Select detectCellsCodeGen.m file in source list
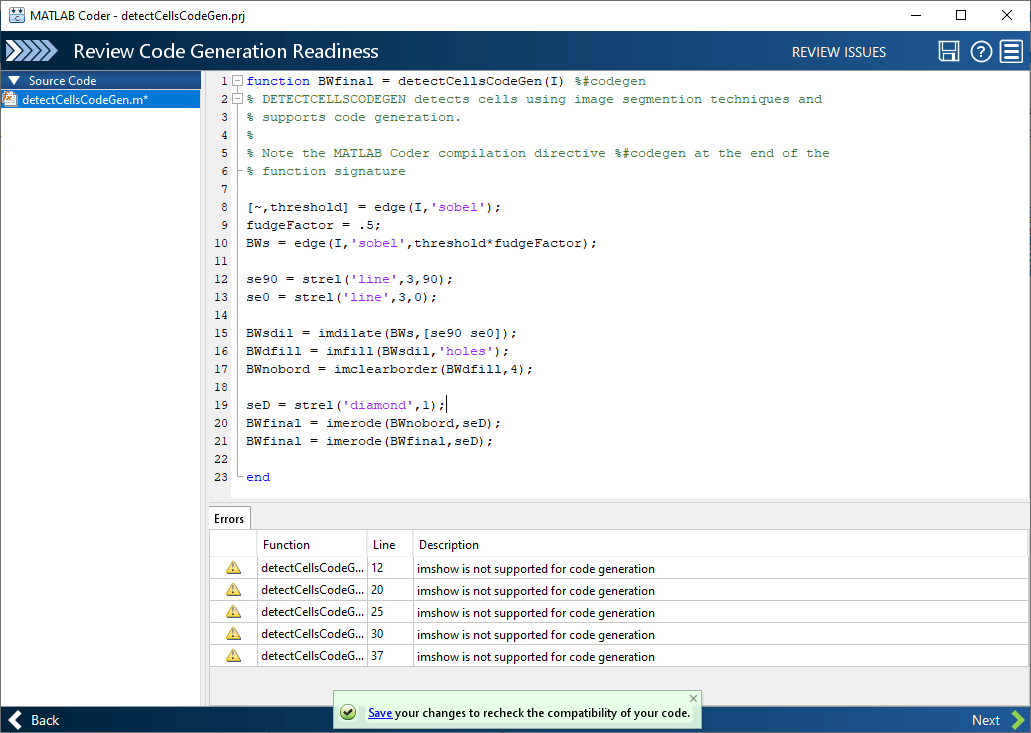 click(84, 99)
